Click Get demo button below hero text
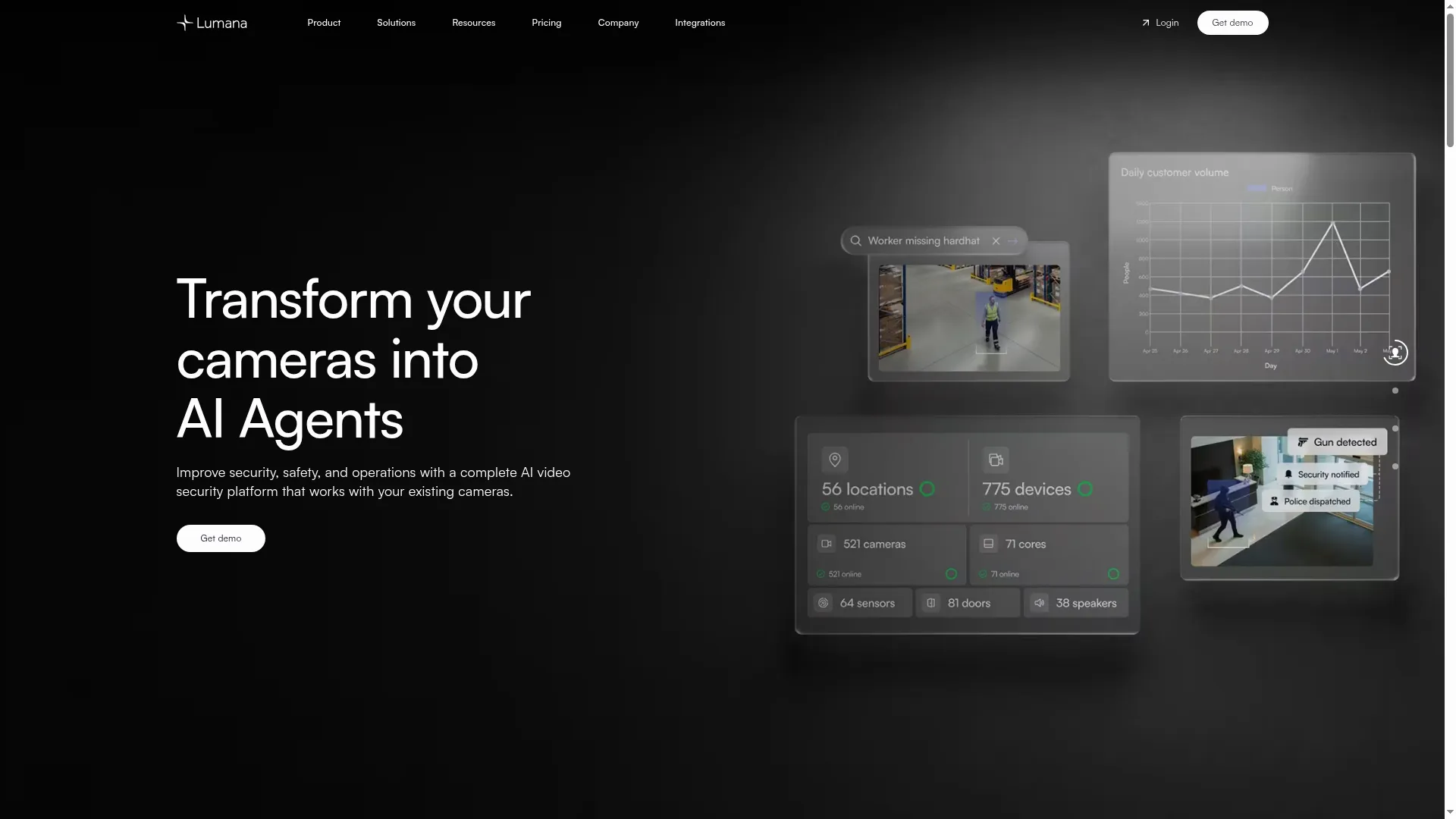The image size is (1456, 819). pos(221,538)
